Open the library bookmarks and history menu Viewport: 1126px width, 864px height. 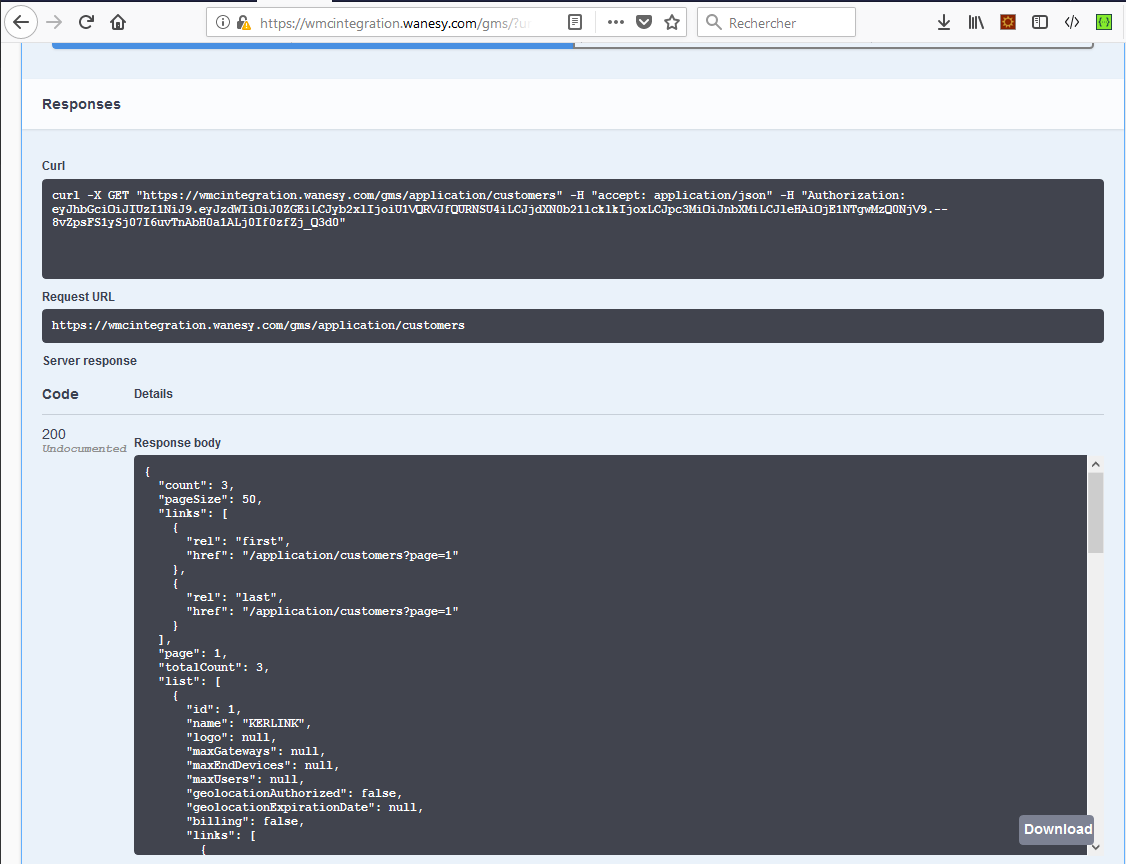976,22
